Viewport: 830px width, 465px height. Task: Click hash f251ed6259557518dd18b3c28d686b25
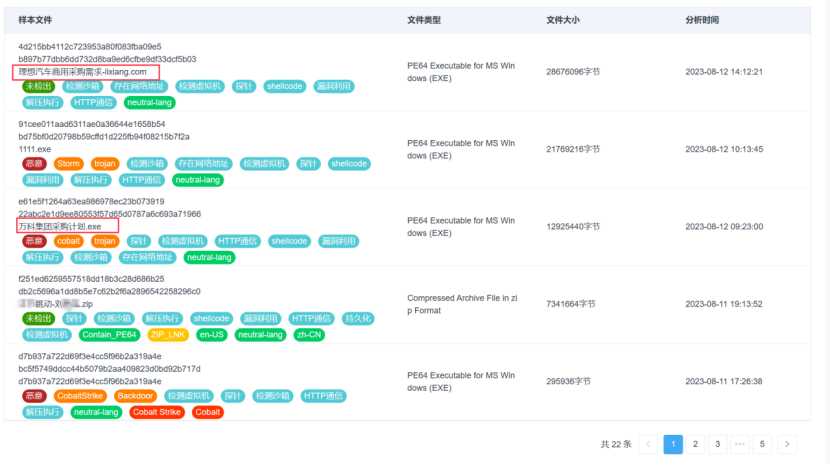click(x=91, y=279)
